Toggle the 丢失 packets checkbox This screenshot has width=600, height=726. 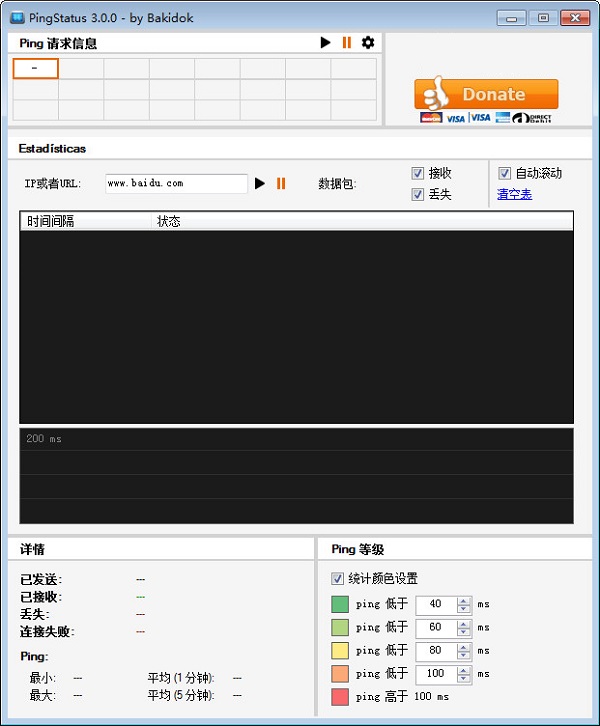pos(418,194)
